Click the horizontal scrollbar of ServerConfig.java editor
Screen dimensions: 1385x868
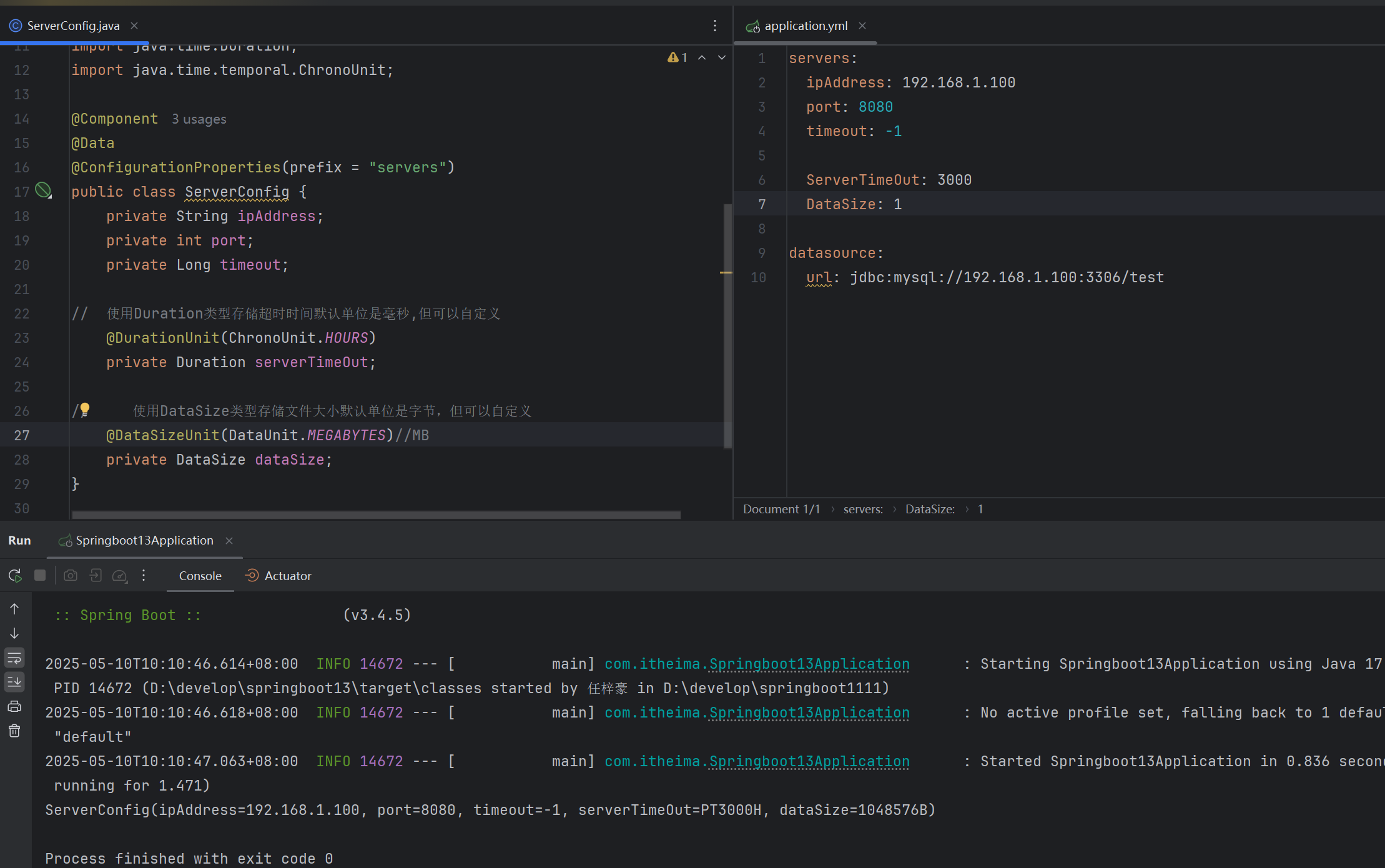(x=376, y=515)
